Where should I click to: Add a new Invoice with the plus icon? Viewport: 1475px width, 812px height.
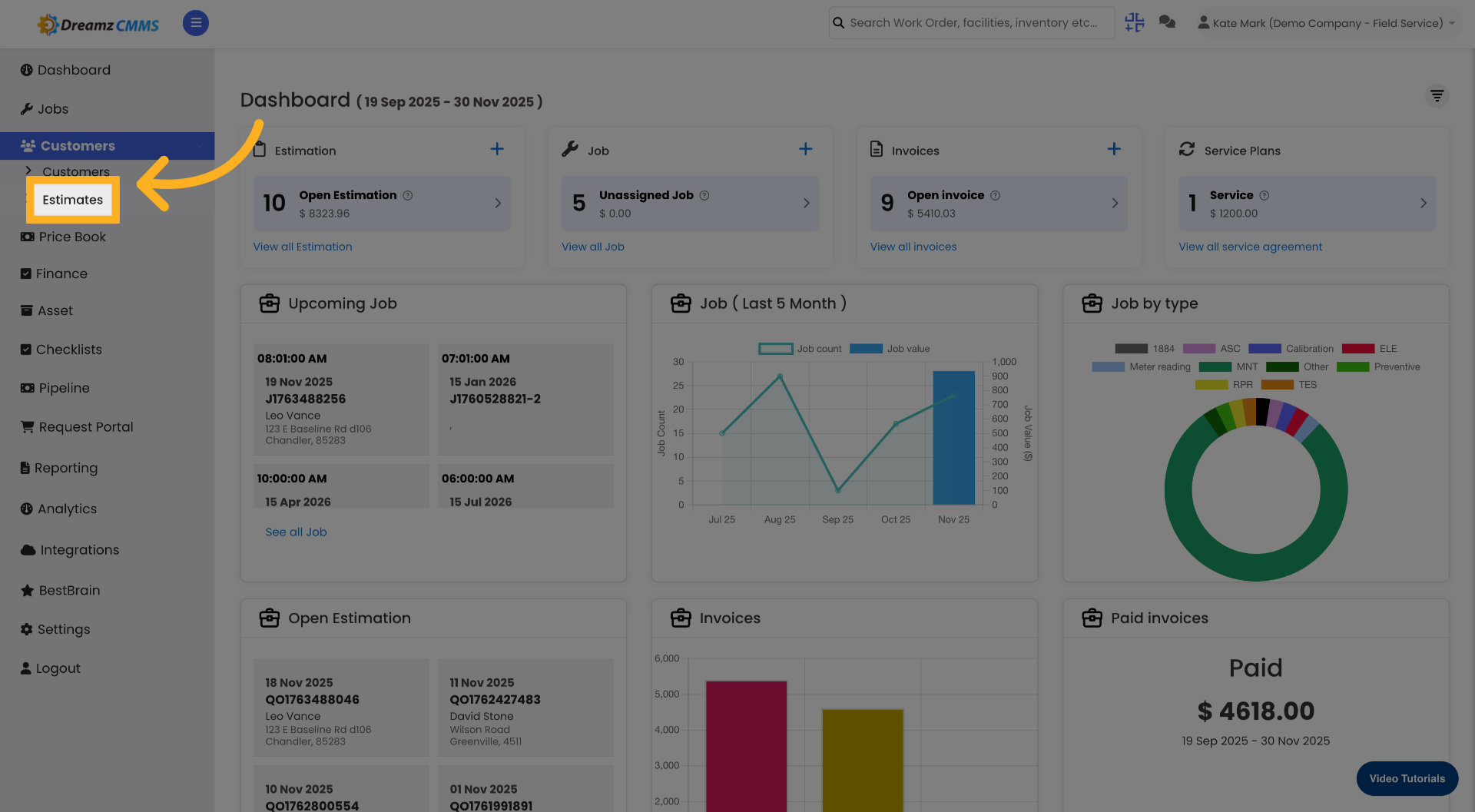pos(1114,149)
